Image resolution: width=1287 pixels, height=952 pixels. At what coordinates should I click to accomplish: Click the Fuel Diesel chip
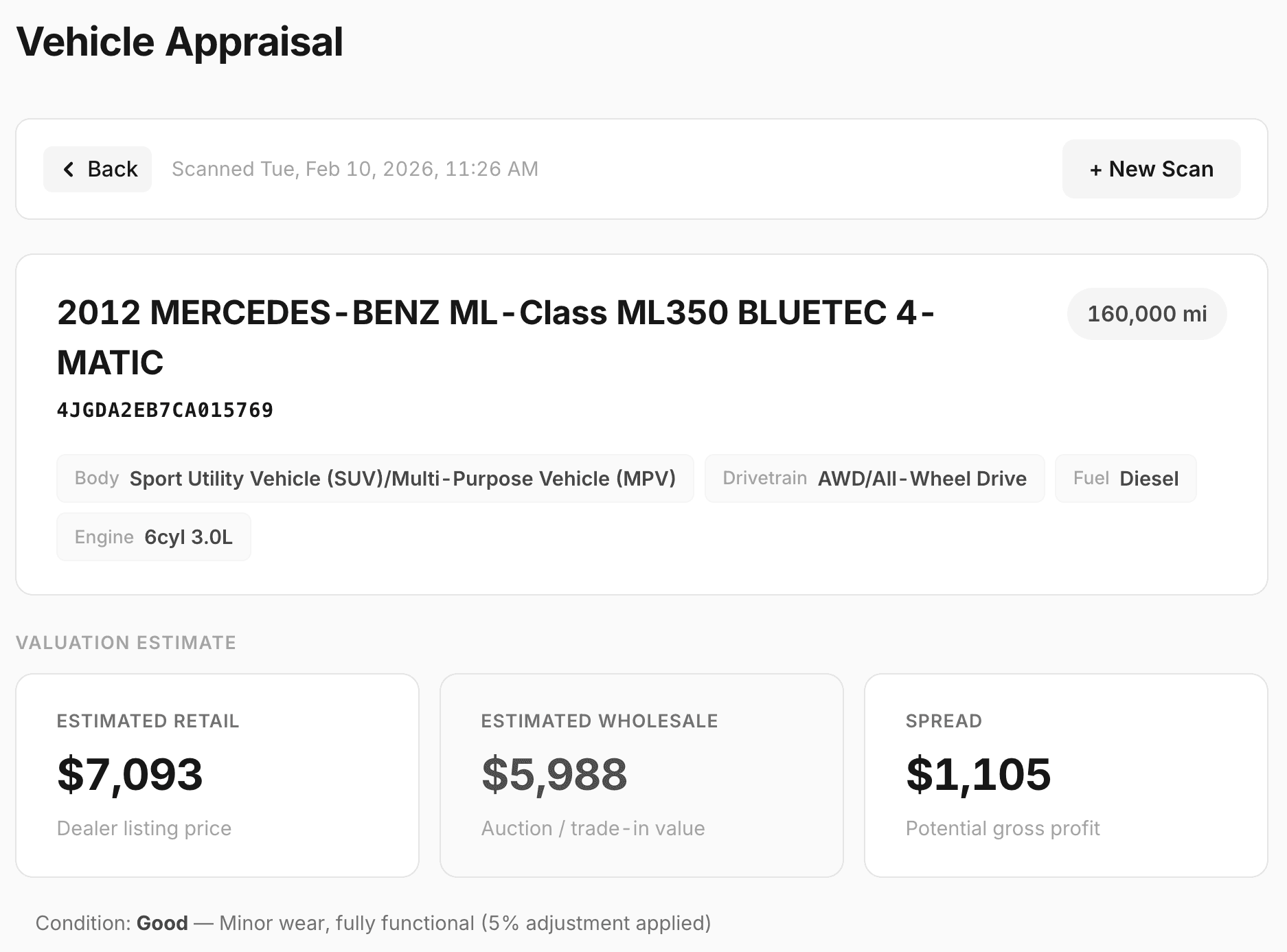coord(1126,479)
